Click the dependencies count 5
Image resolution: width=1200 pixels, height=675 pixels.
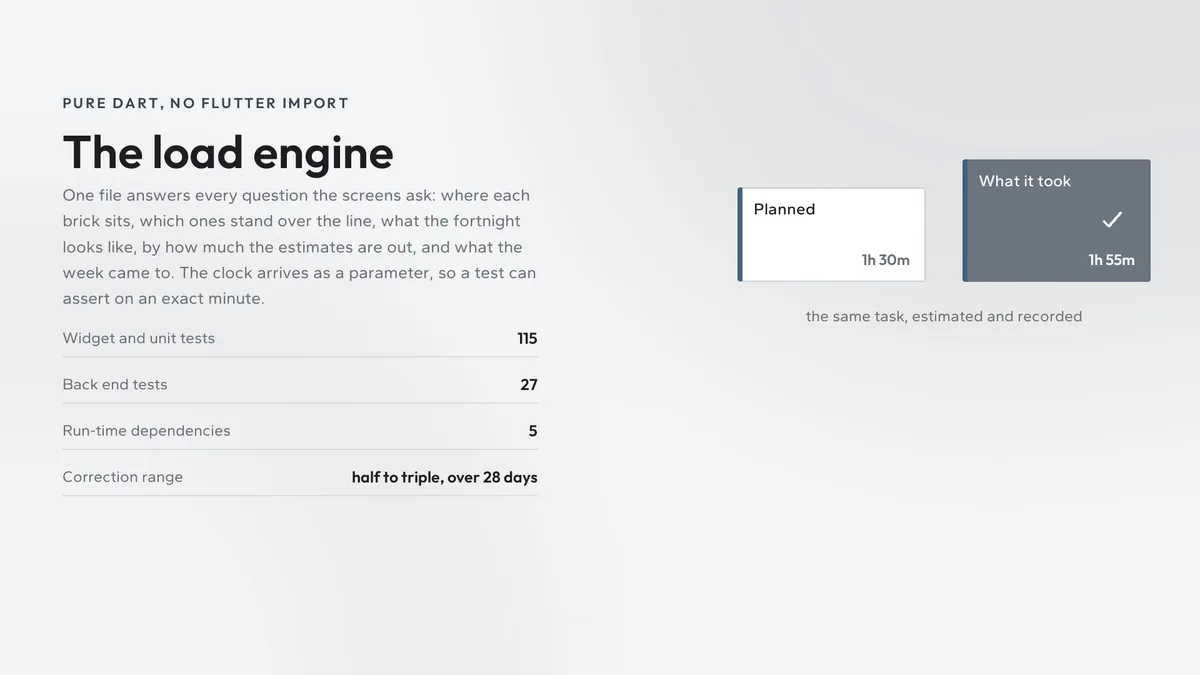coord(533,431)
